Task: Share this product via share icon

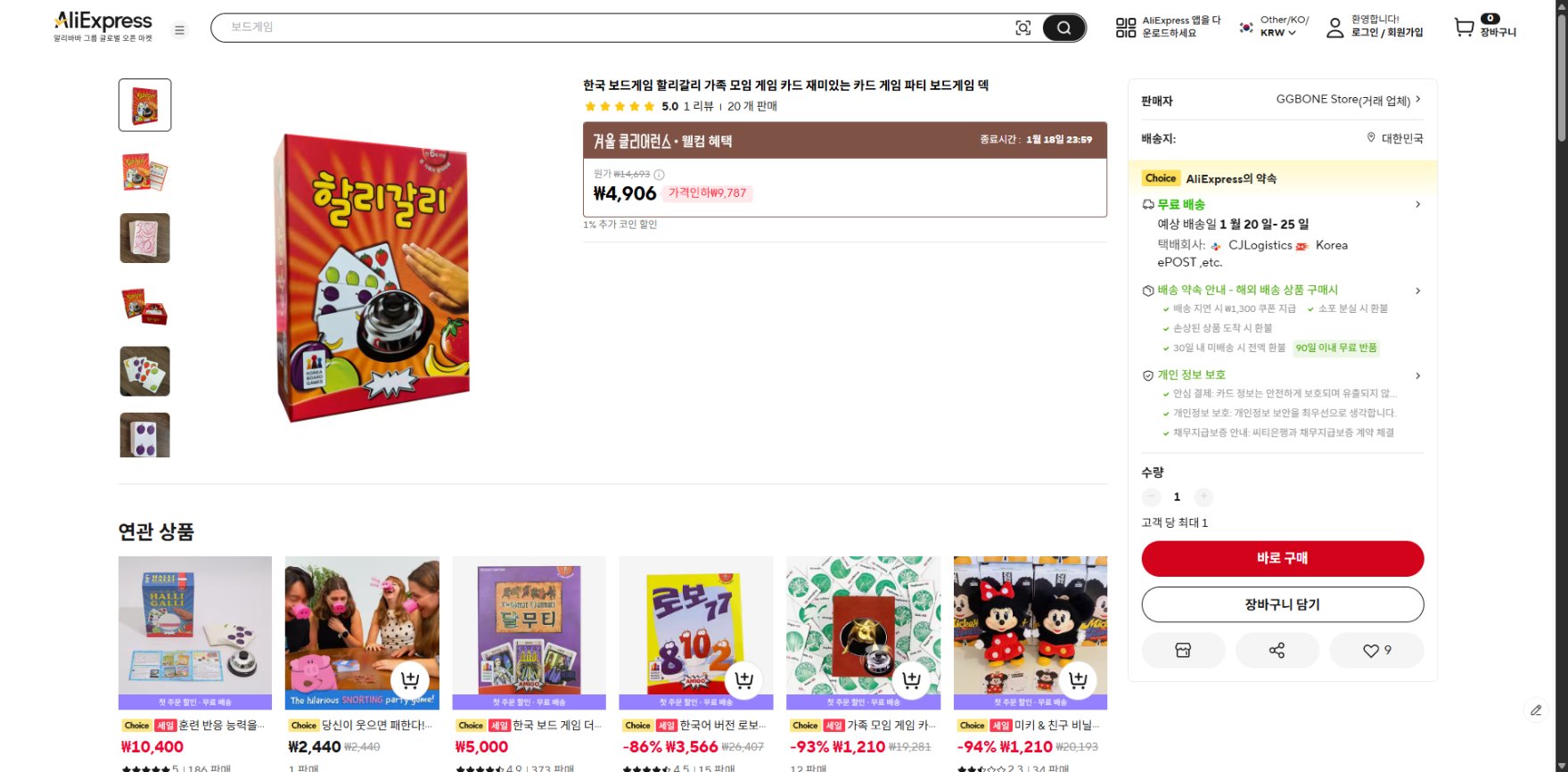Action: [x=1277, y=650]
